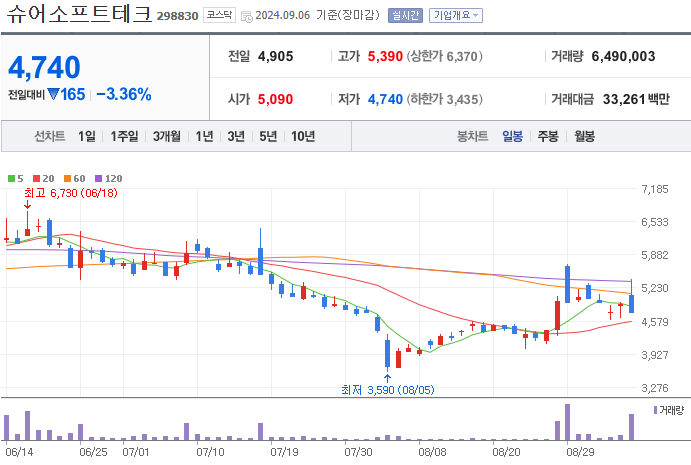Click the 07/19 date label on axis
Screen dimensions: 691x465
tap(284, 452)
